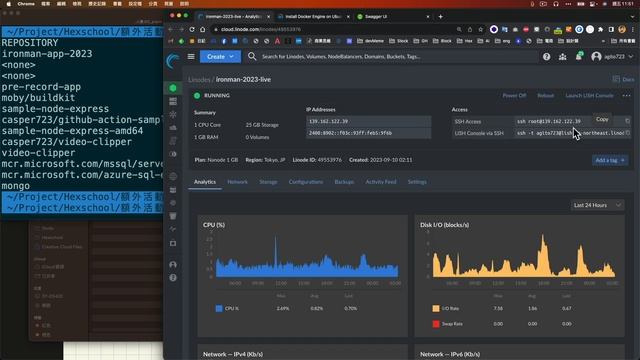
Task: Click the Linodes breadcrumb link
Action: [x=199, y=80]
